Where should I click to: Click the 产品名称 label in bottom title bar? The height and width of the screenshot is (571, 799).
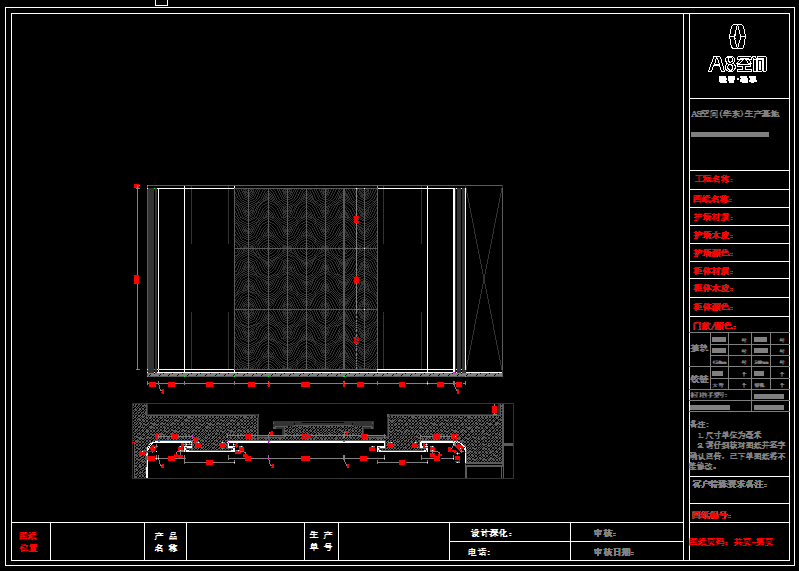[x=166, y=541]
